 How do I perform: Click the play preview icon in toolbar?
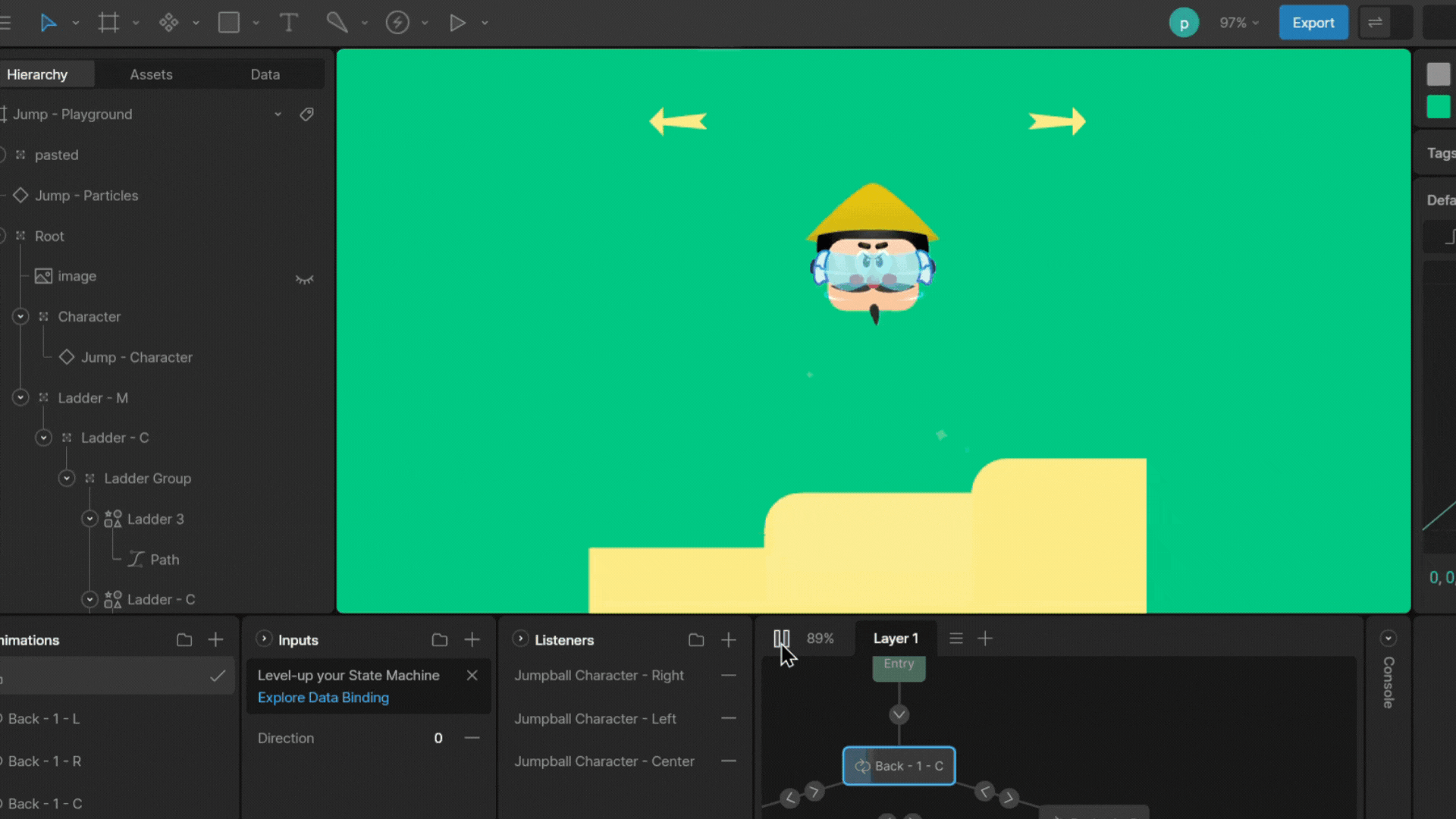[x=457, y=23]
